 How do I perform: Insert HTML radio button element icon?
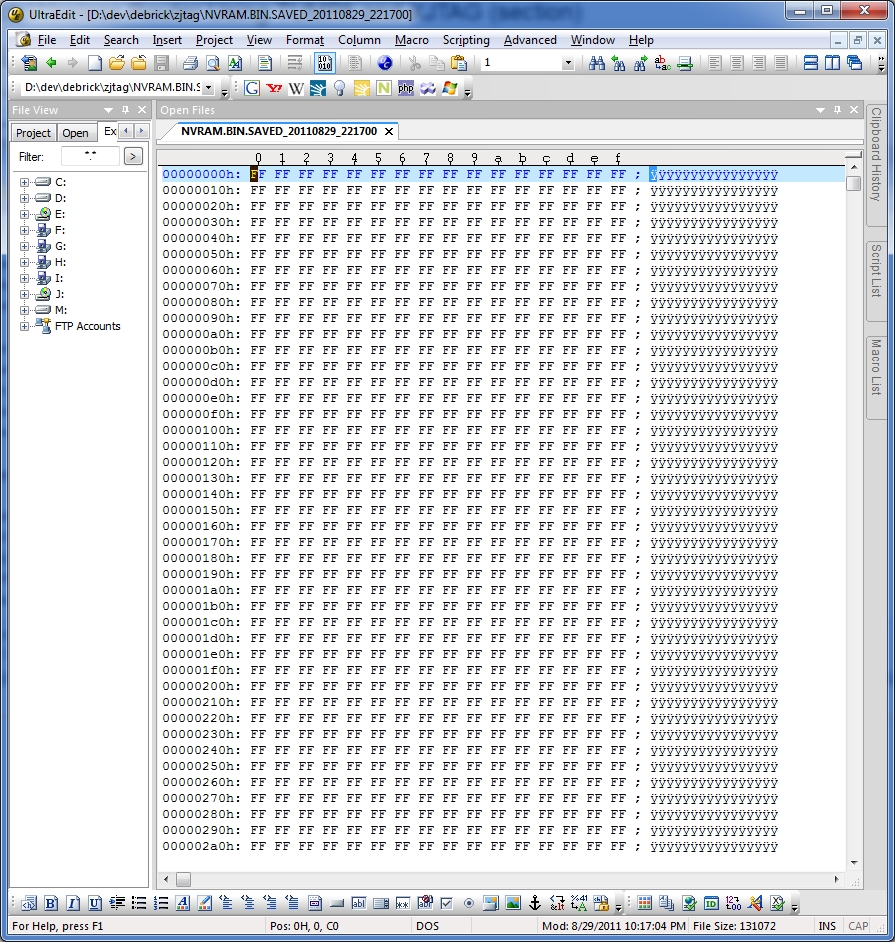[x=469, y=904]
